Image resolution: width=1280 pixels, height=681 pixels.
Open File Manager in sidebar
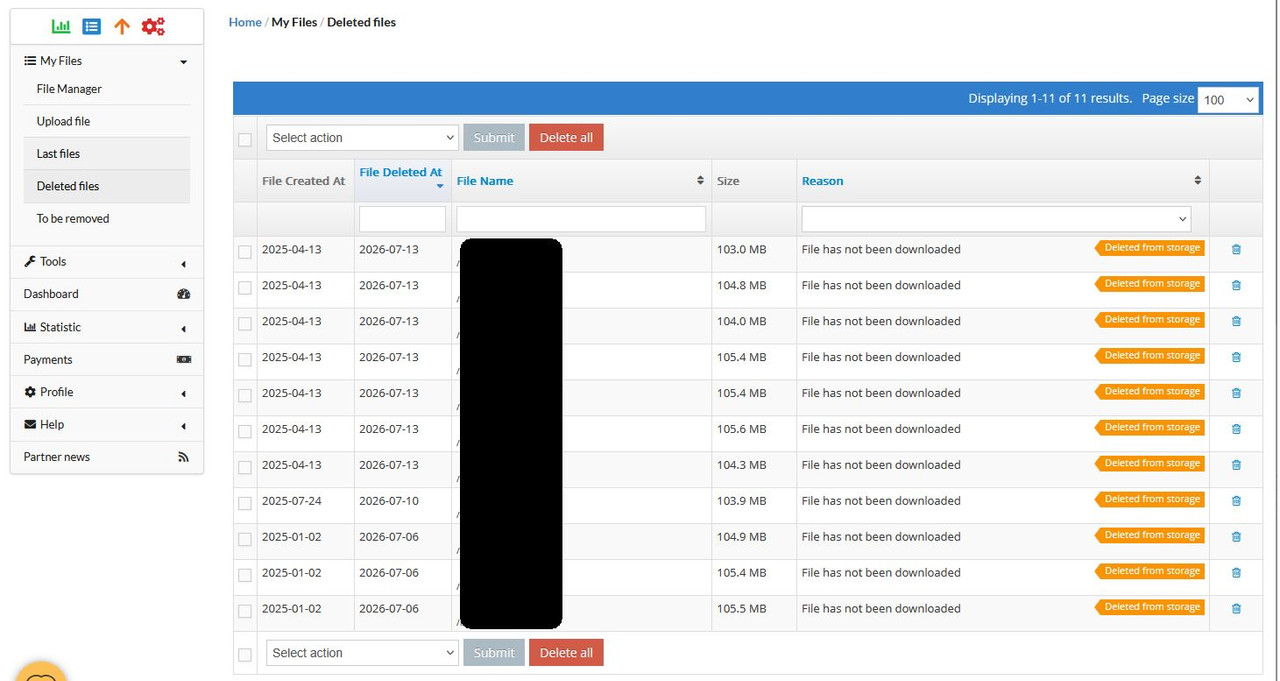[69, 89]
